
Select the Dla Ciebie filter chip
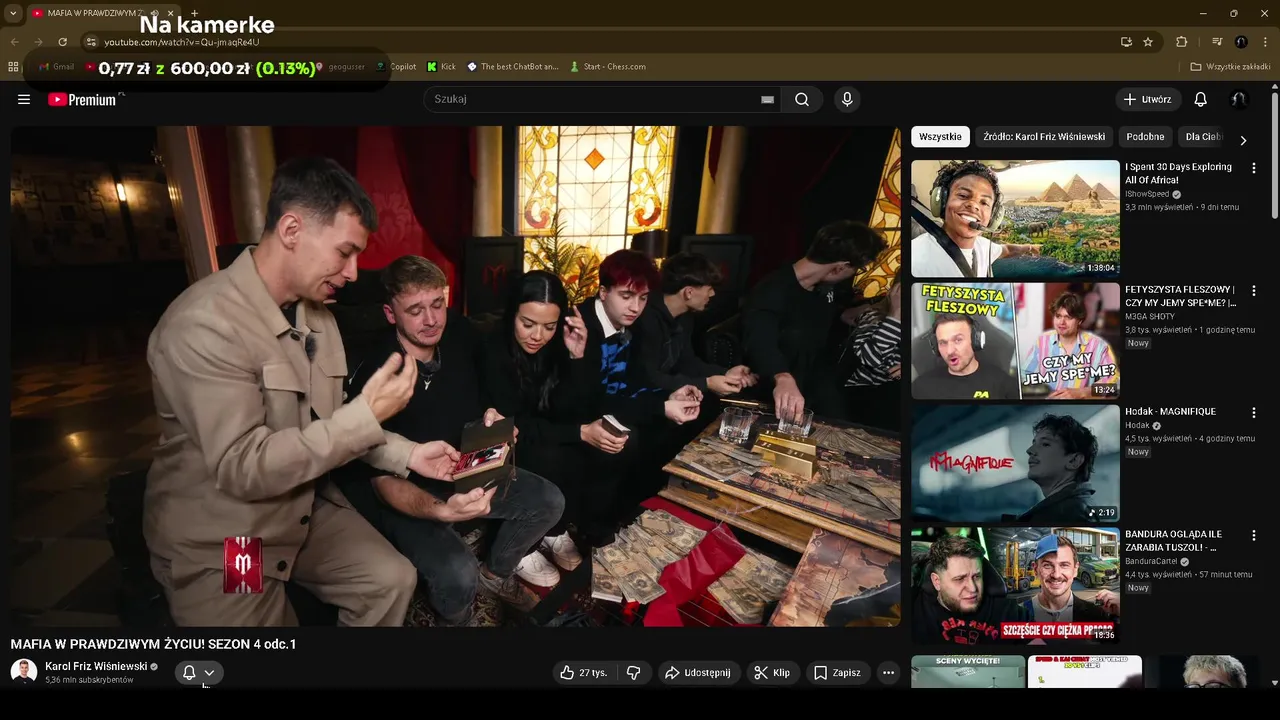click(1204, 137)
